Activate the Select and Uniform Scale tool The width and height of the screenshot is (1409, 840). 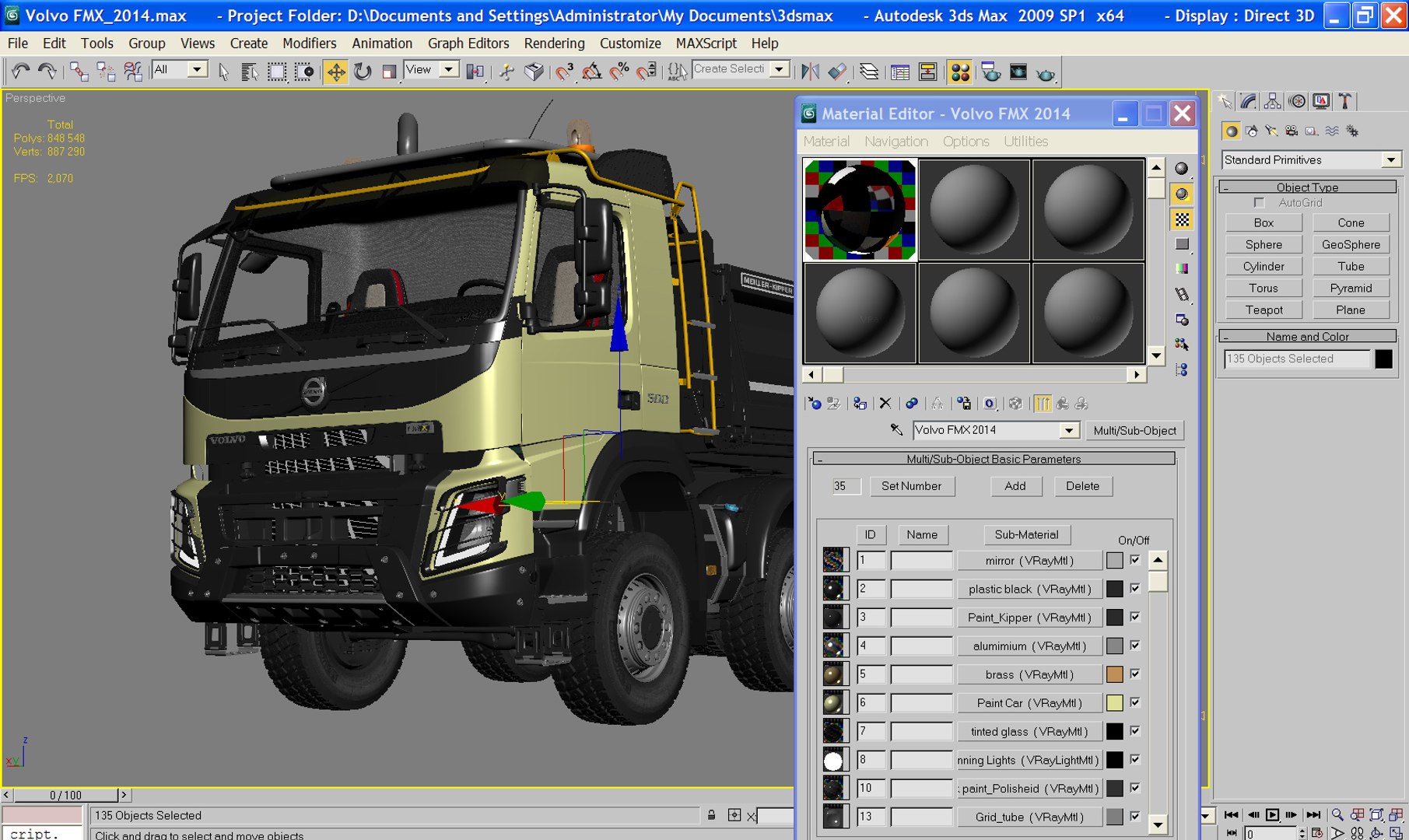[389, 72]
